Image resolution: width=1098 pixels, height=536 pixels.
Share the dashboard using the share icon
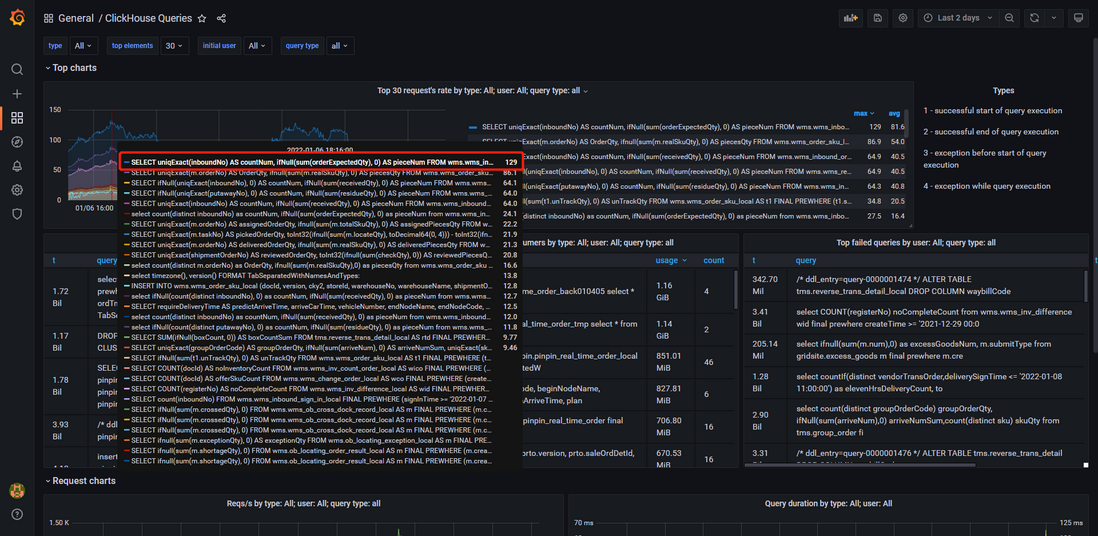point(222,18)
